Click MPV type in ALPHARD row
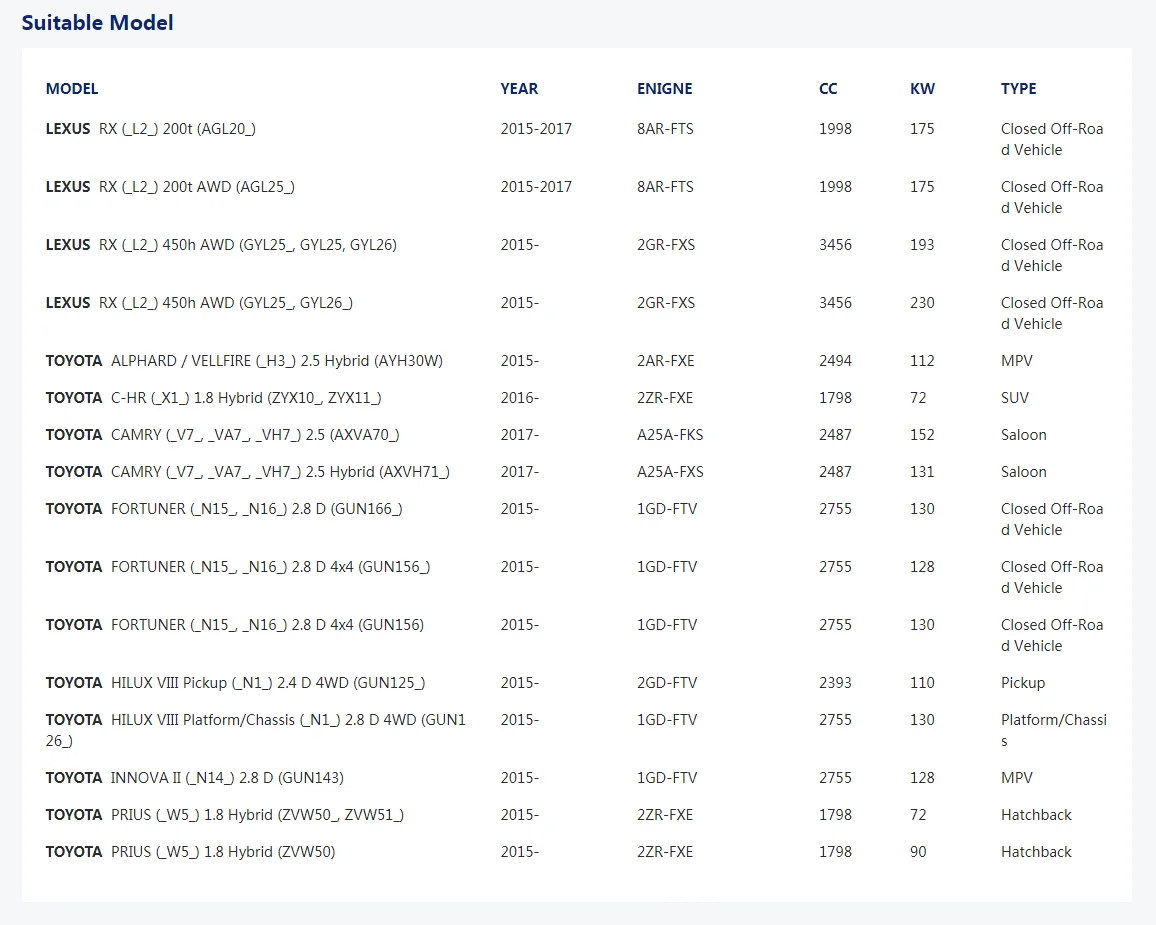Screen dimensions: 1156x925 (1017, 360)
